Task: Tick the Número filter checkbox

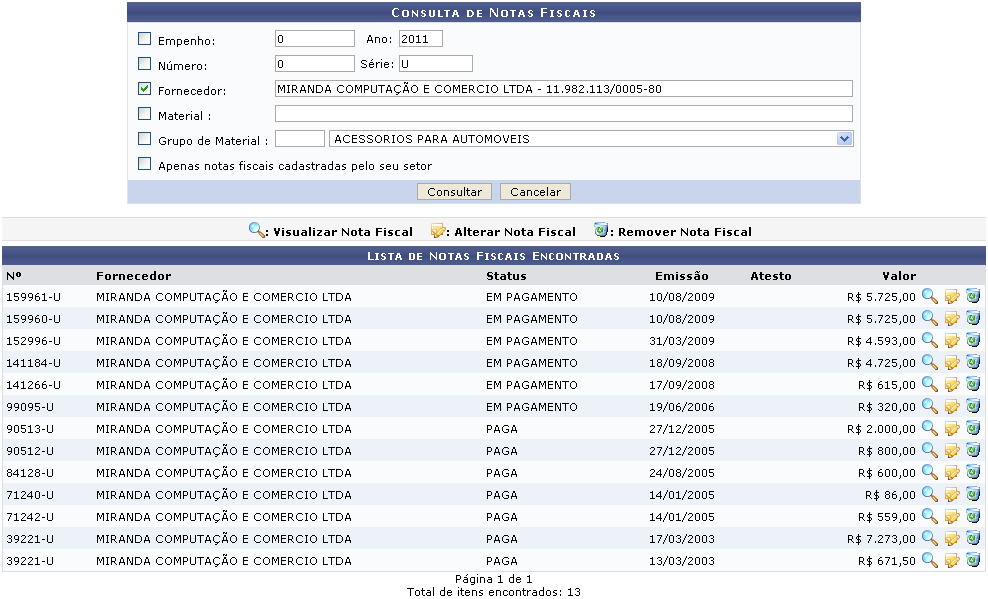Action: tap(144, 64)
